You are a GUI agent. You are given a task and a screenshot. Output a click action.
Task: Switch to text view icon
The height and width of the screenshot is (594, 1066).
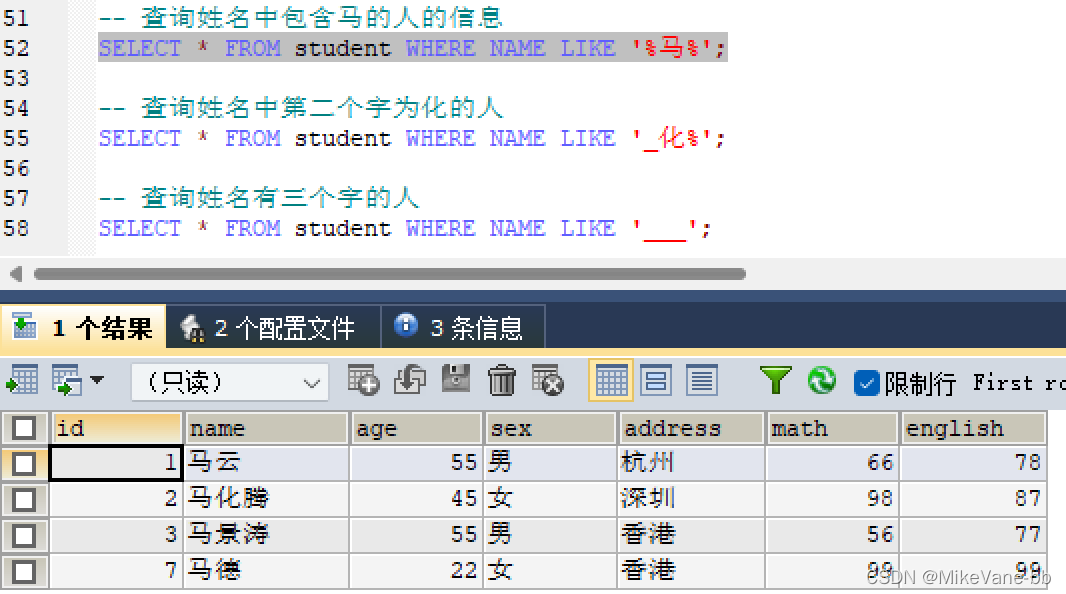point(702,381)
